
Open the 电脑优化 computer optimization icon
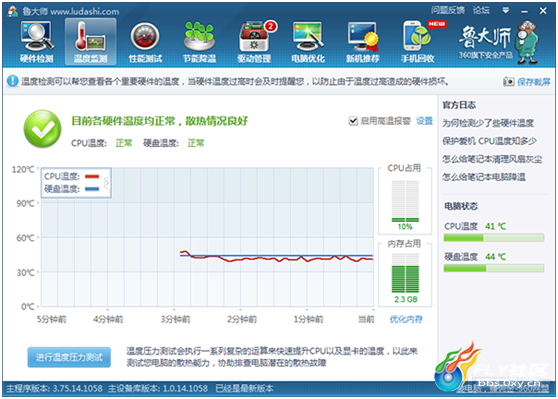pyautogui.click(x=308, y=42)
